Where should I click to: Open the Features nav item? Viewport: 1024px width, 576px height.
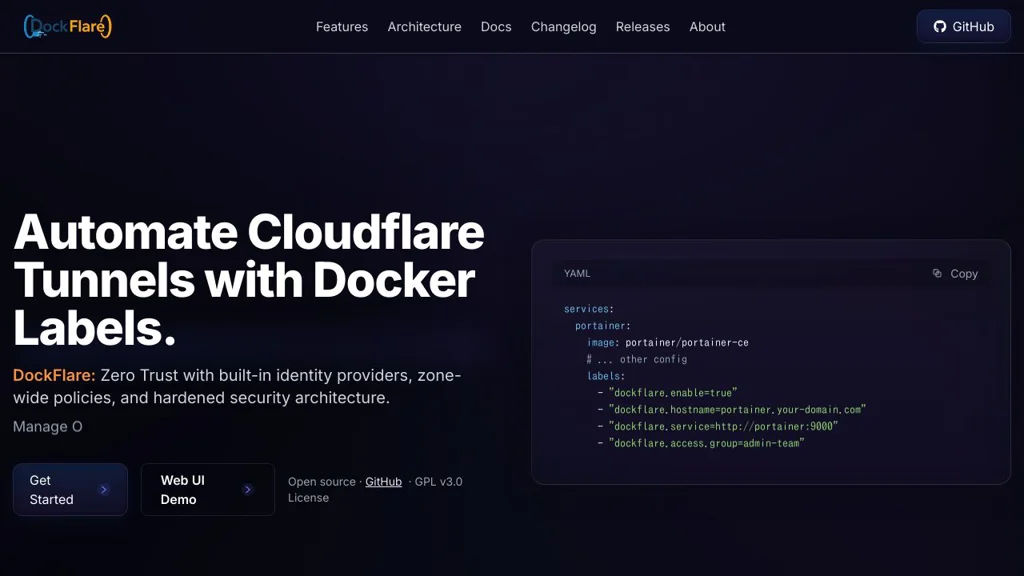pyautogui.click(x=342, y=27)
